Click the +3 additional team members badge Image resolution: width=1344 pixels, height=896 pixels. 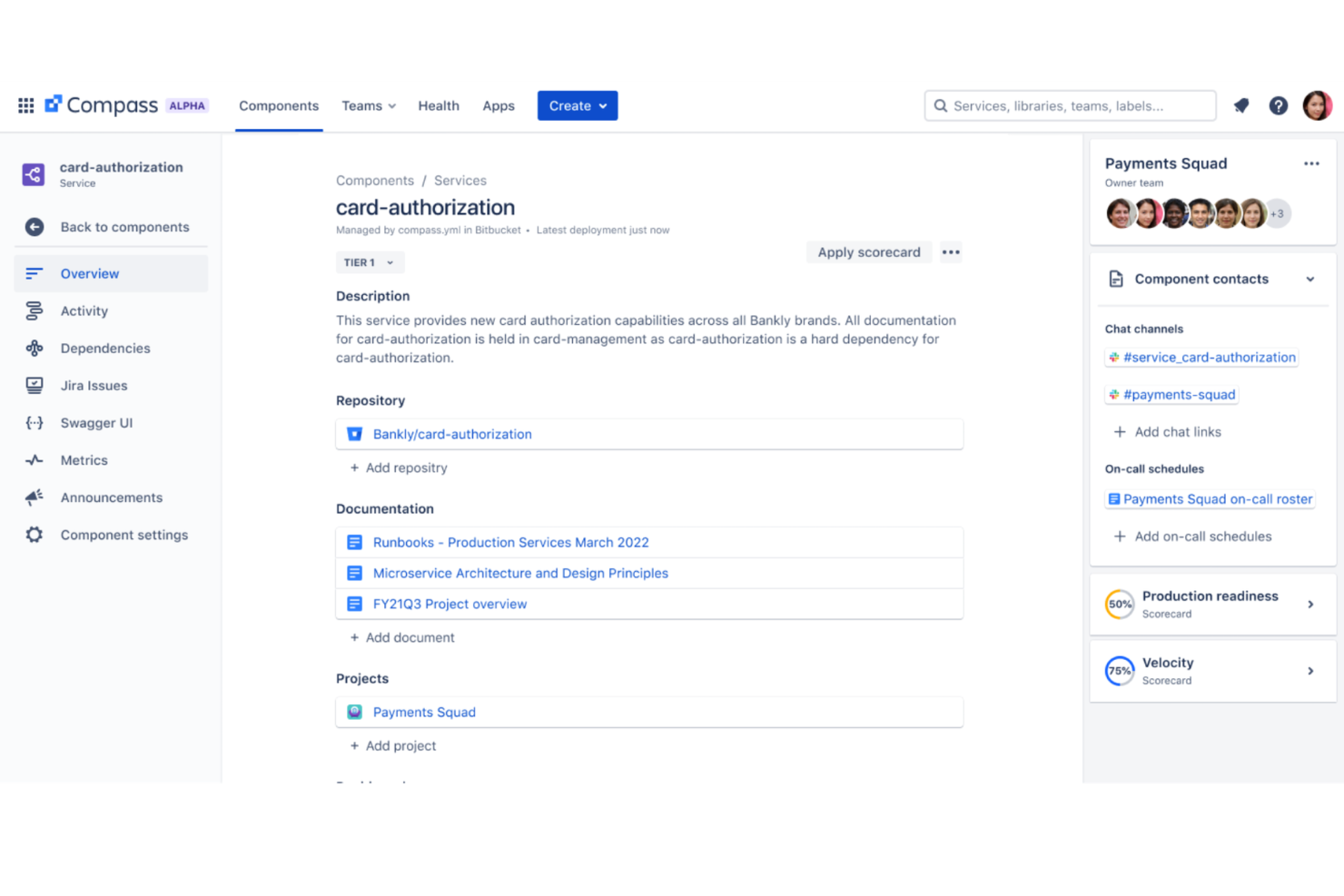[1278, 213]
